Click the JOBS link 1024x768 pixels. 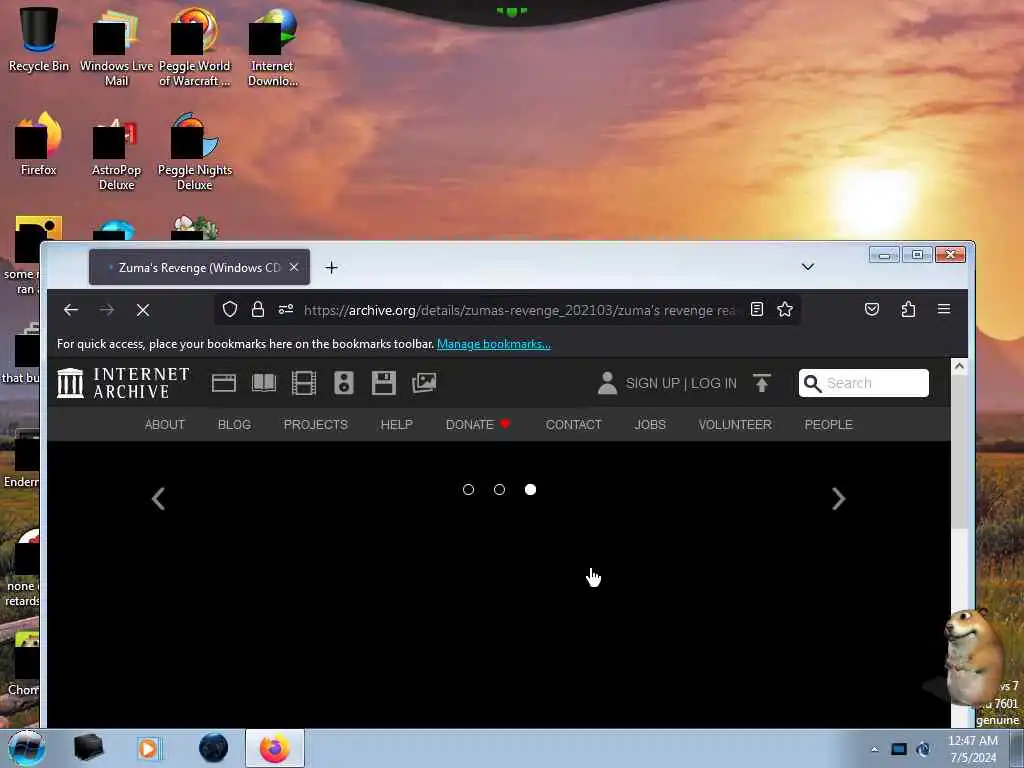coord(650,424)
